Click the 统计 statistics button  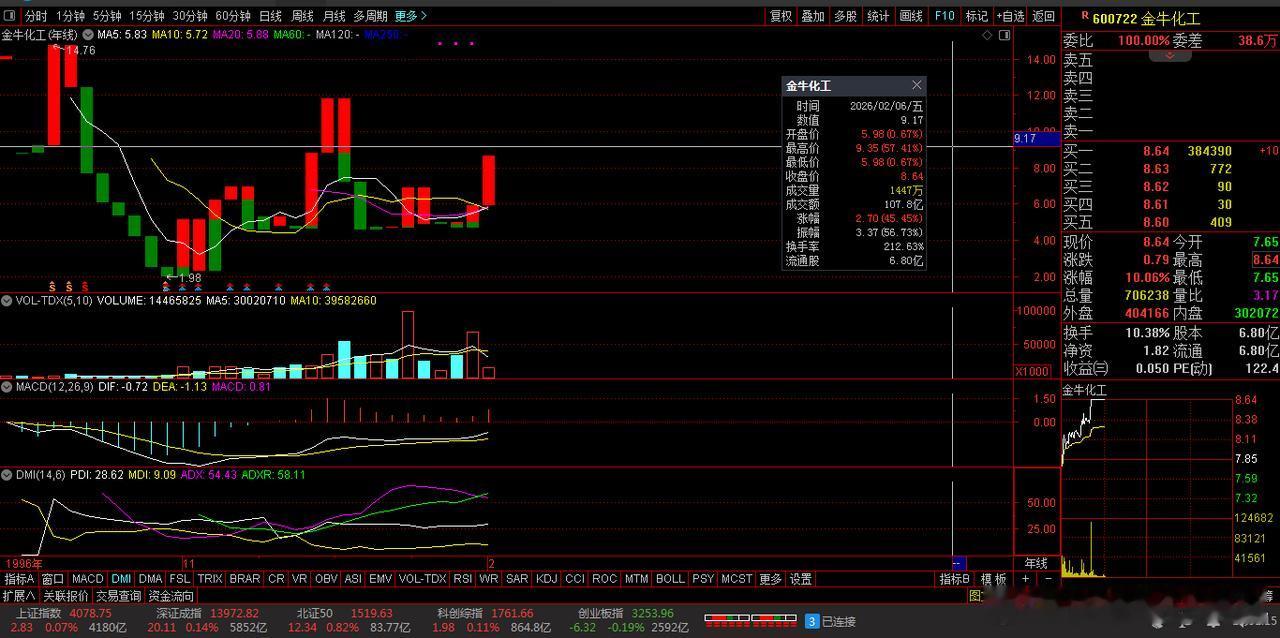click(x=878, y=16)
